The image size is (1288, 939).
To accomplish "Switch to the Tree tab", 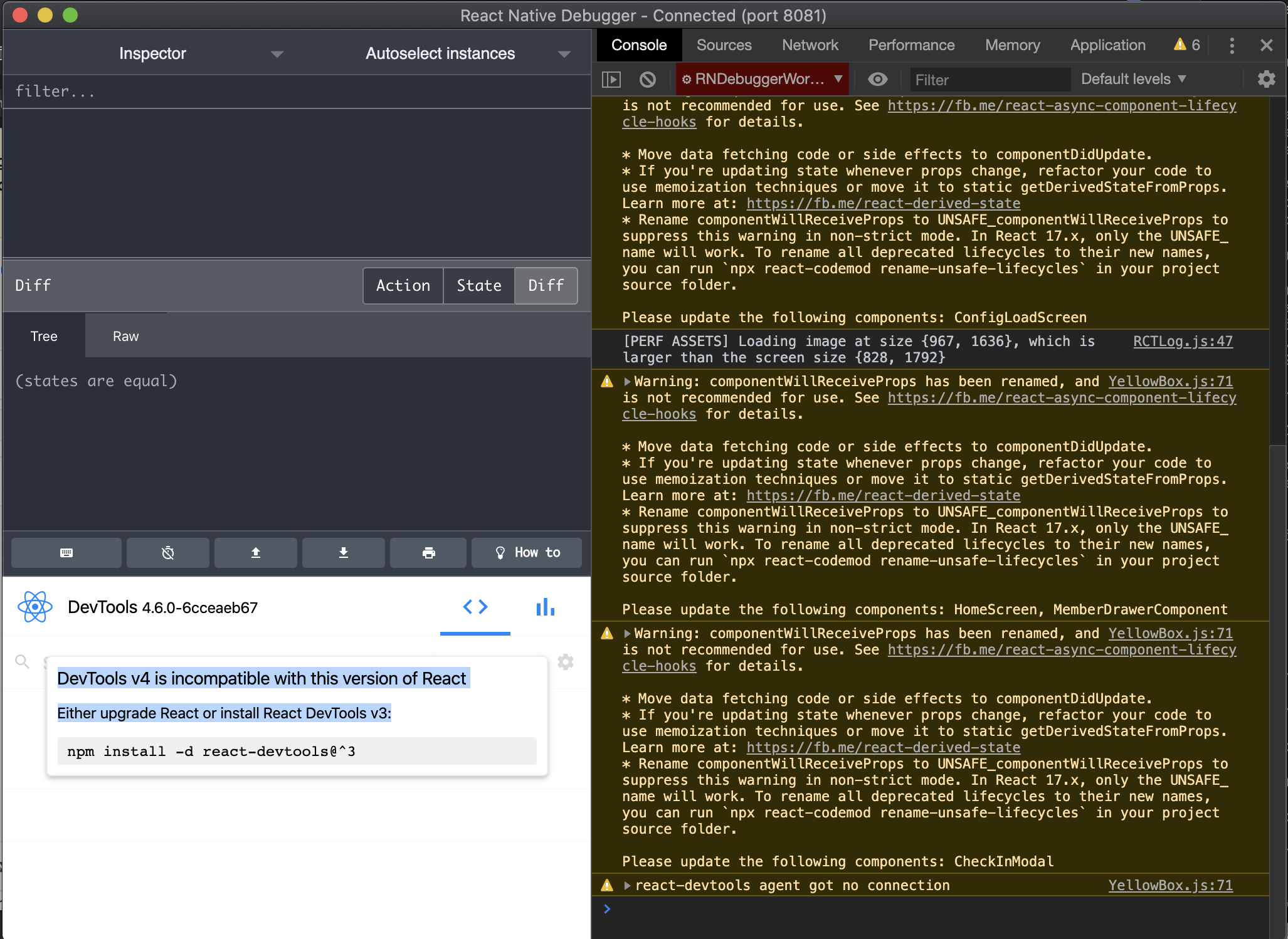I will click(x=44, y=336).
